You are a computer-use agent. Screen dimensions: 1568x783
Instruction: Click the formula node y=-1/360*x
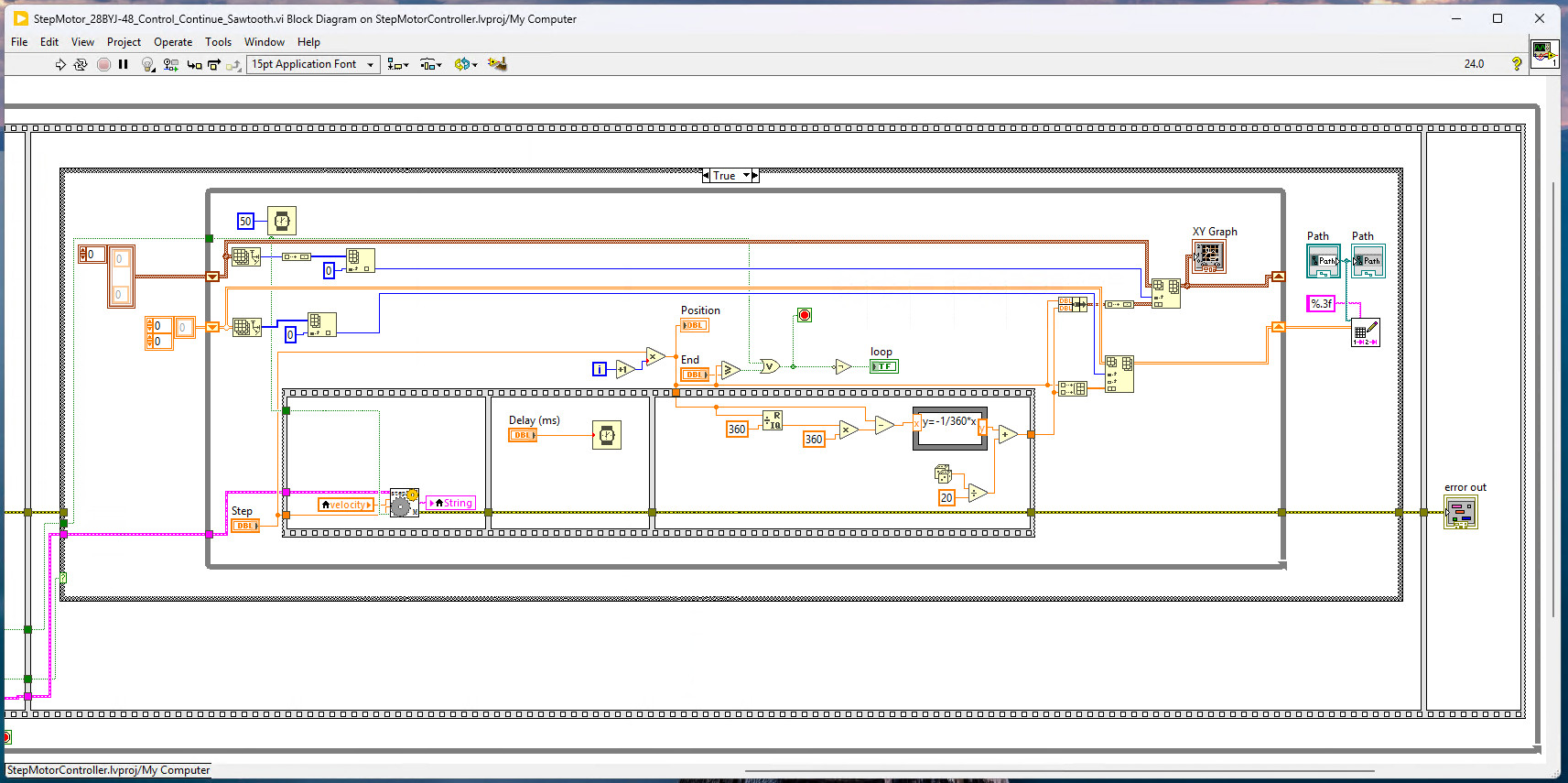pyautogui.click(x=950, y=429)
